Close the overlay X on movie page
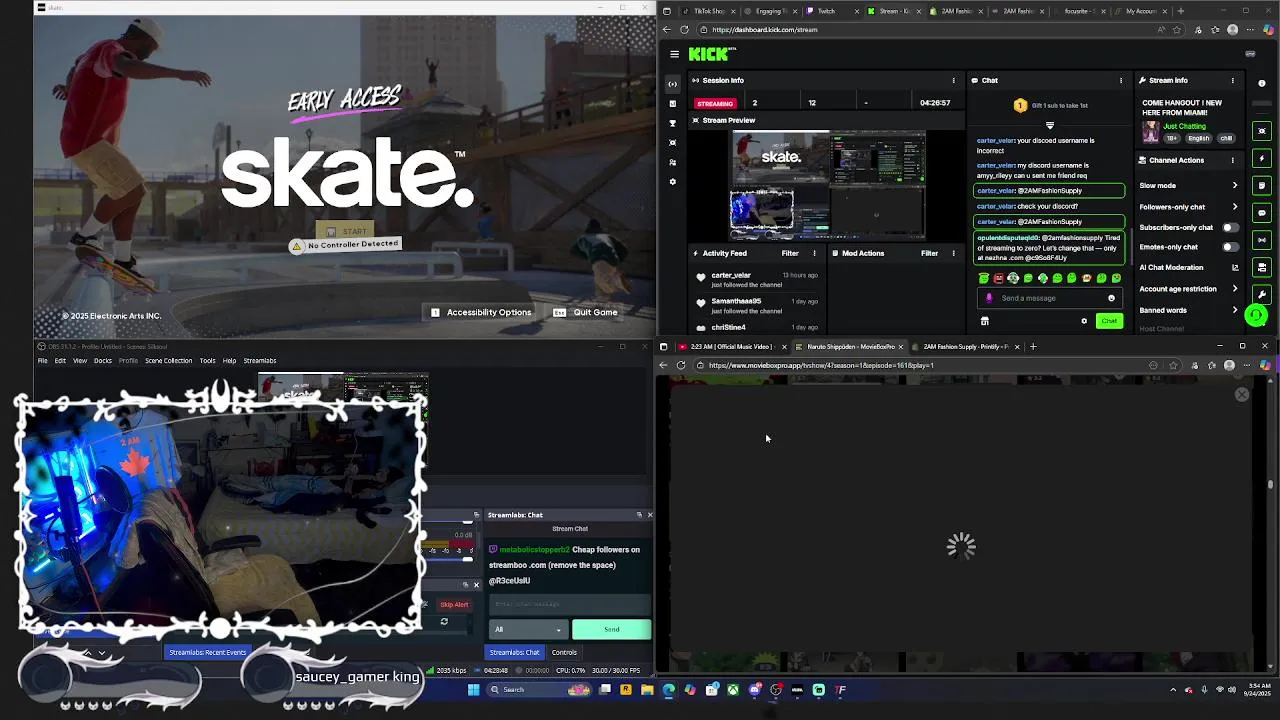Image resolution: width=1280 pixels, height=720 pixels. pyautogui.click(x=1242, y=395)
